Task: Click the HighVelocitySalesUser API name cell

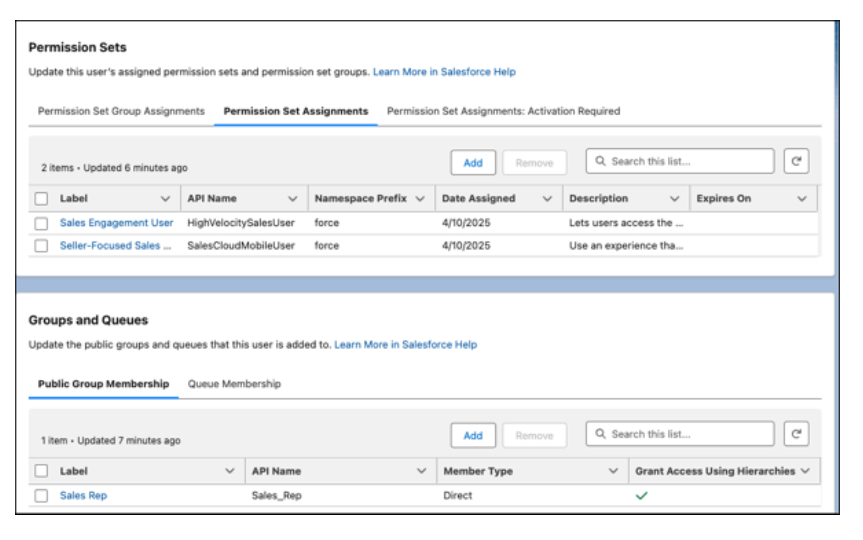Action: tap(241, 223)
